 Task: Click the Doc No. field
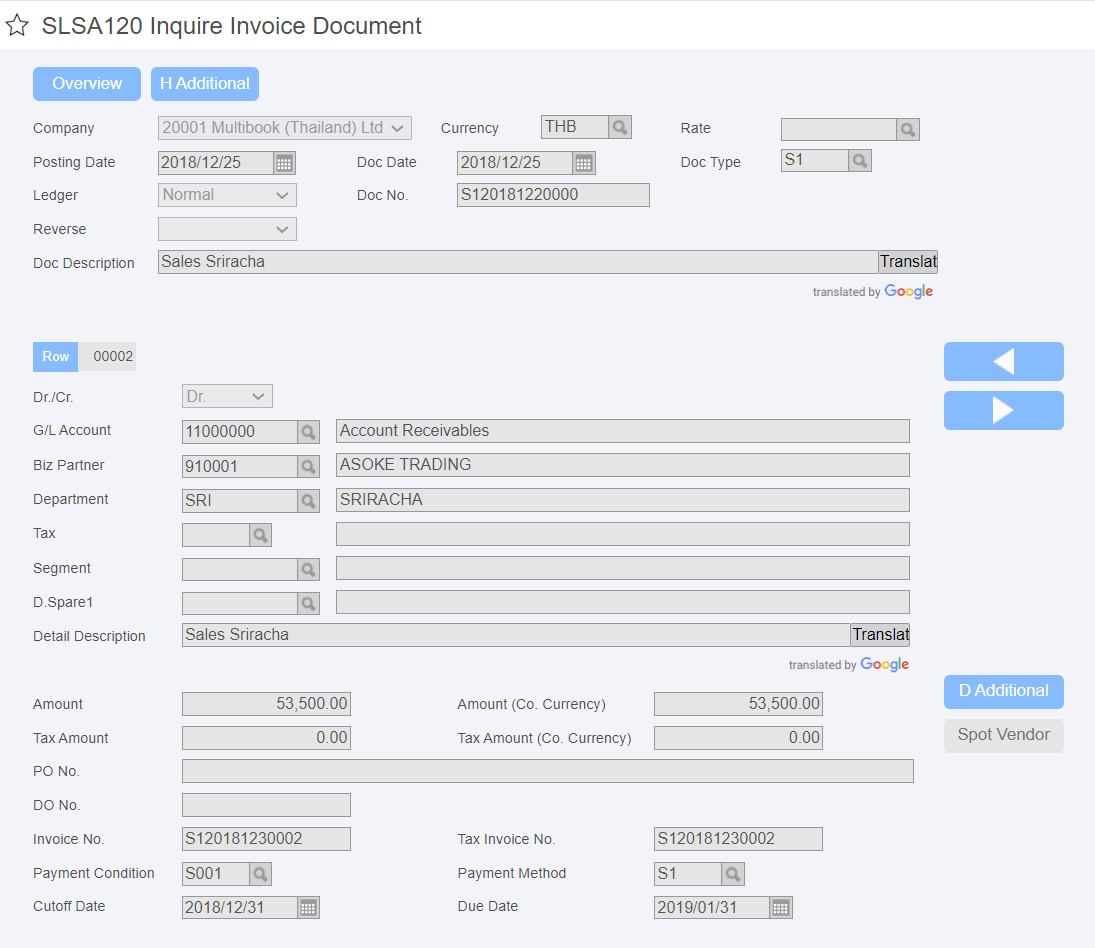coord(553,195)
